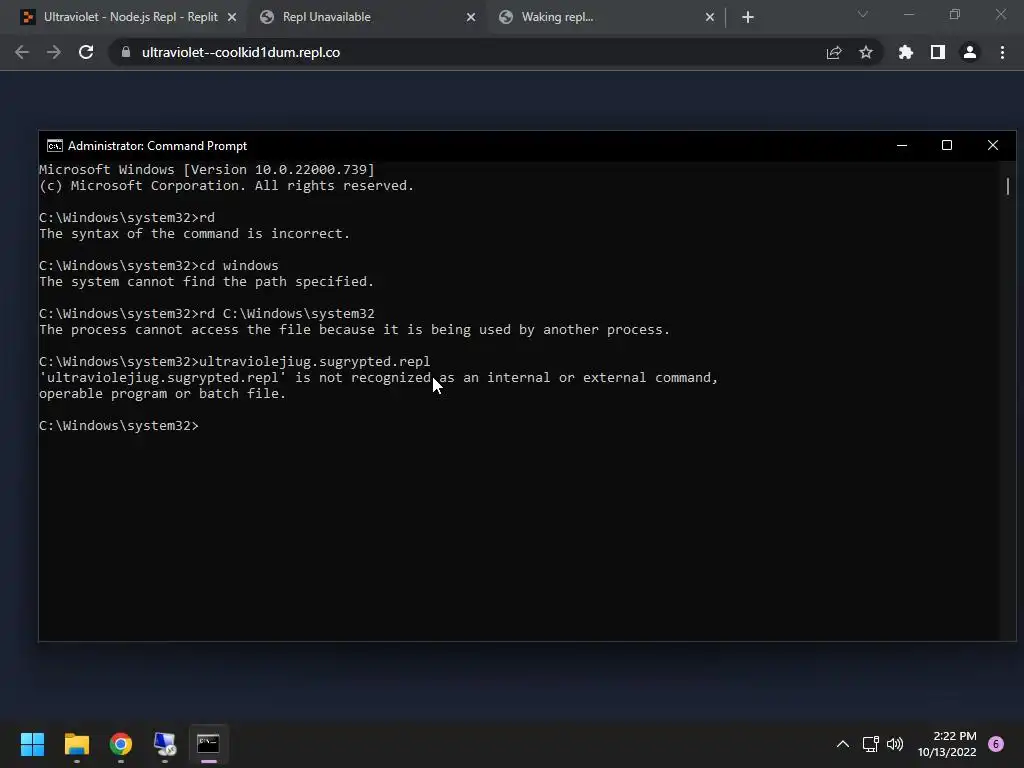Close the Ultraviolet Node.js Repl tab
Viewport: 1024px width, 768px height.
click(232, 18)
